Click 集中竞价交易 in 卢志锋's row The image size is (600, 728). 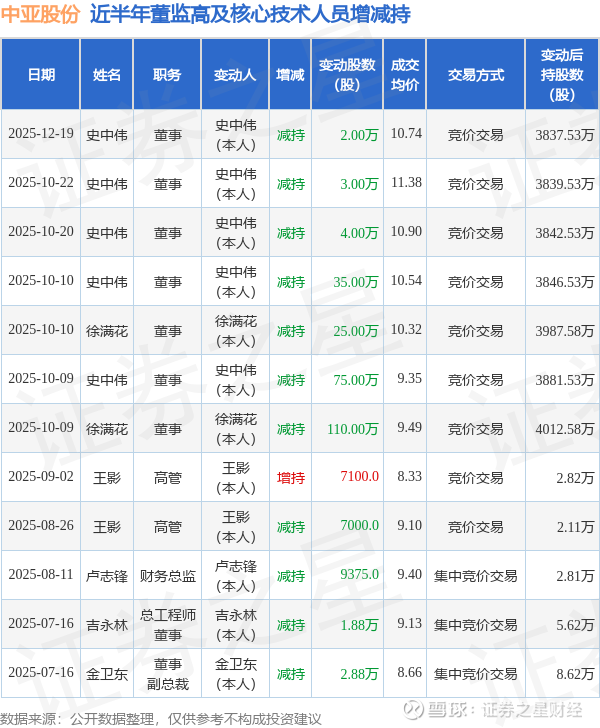click(x=476, y=576)
